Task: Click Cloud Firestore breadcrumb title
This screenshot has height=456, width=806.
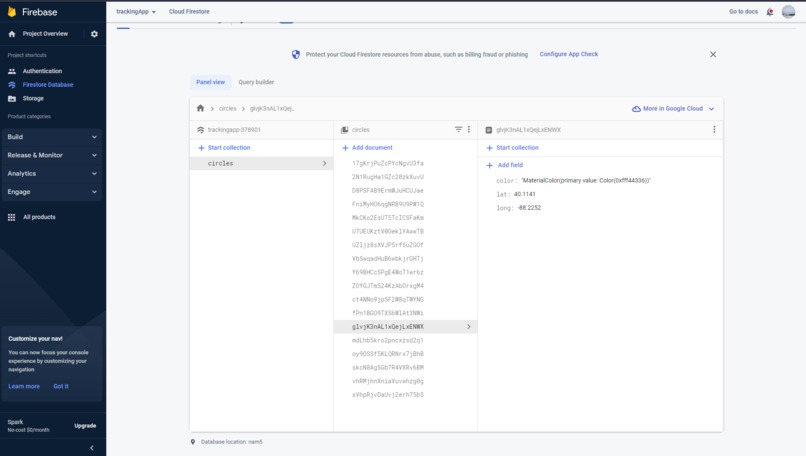Action: pyautogui.click(x=189, y=11)
